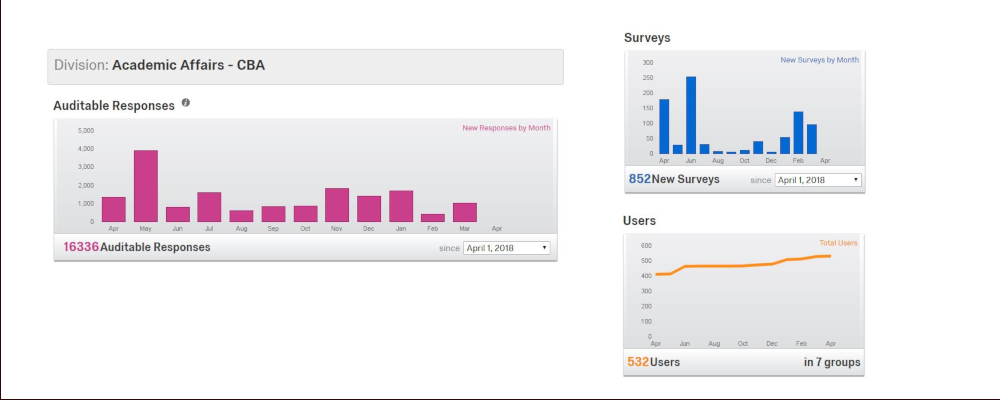
Task: Click the 852 New Surveys total
Action: [x=674, y=179]
